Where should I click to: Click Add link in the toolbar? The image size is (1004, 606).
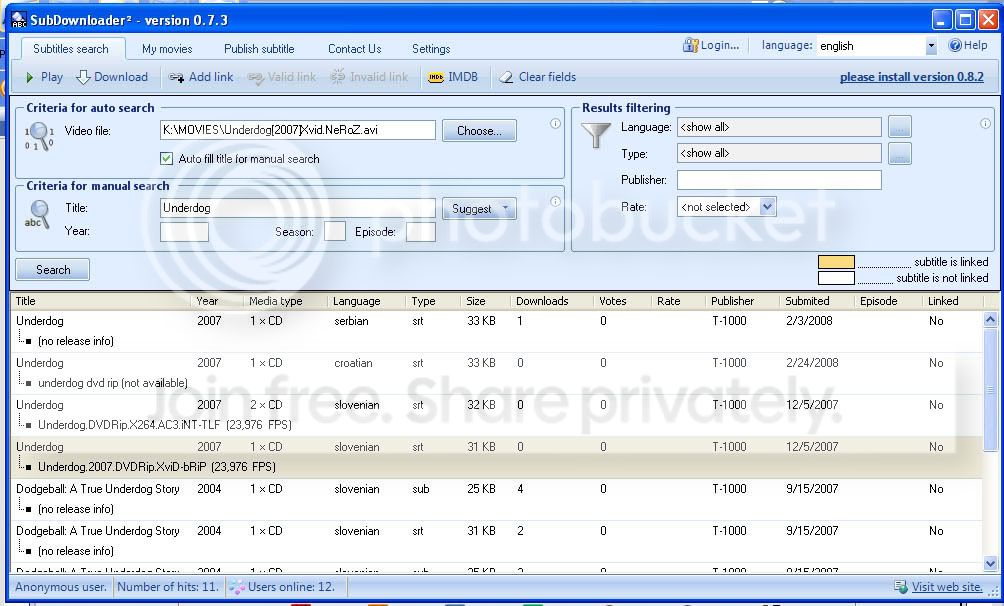tap(201, 77)
